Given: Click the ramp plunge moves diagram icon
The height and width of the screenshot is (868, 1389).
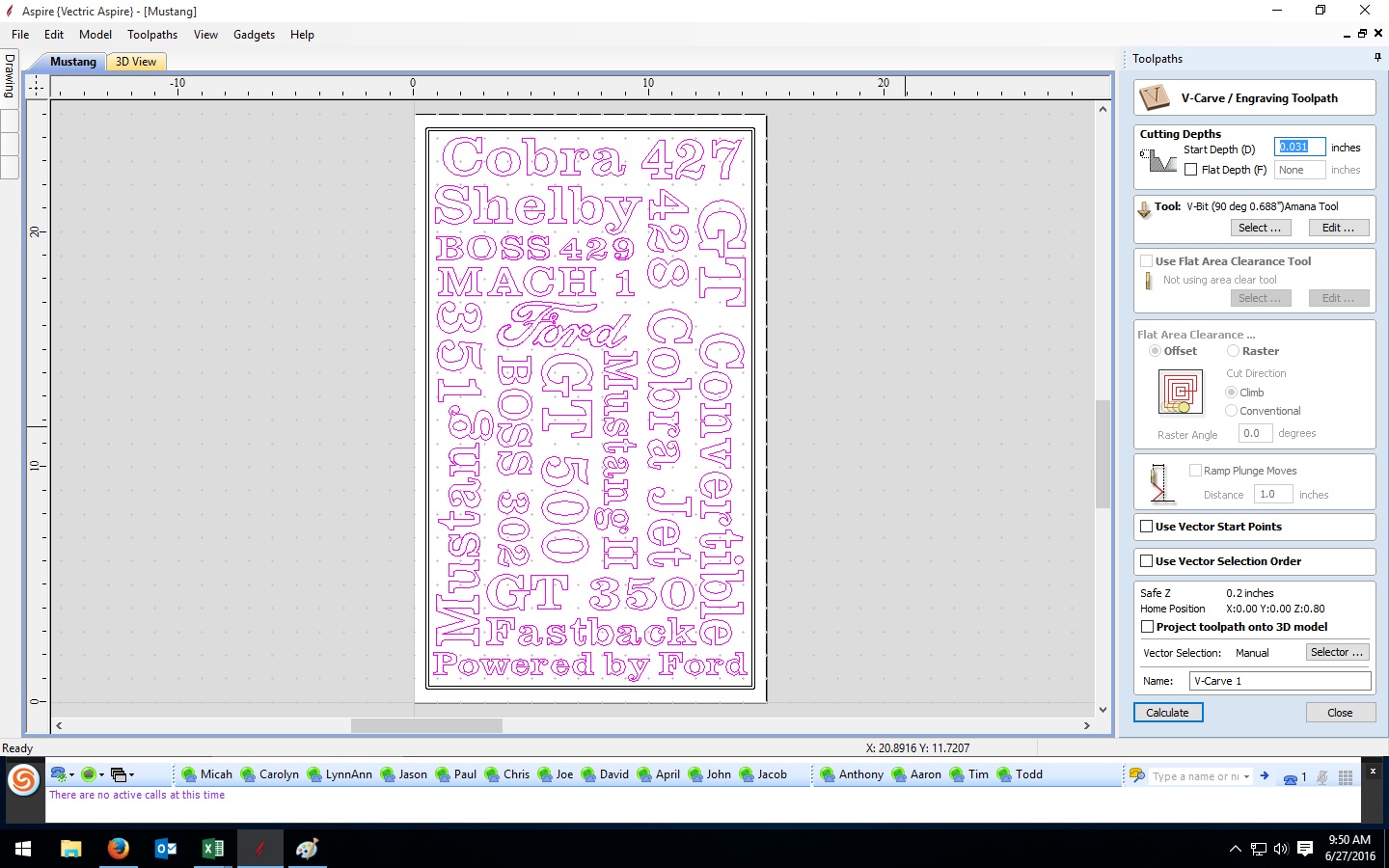Looking at the screenshot, I should pos(1159,482).
